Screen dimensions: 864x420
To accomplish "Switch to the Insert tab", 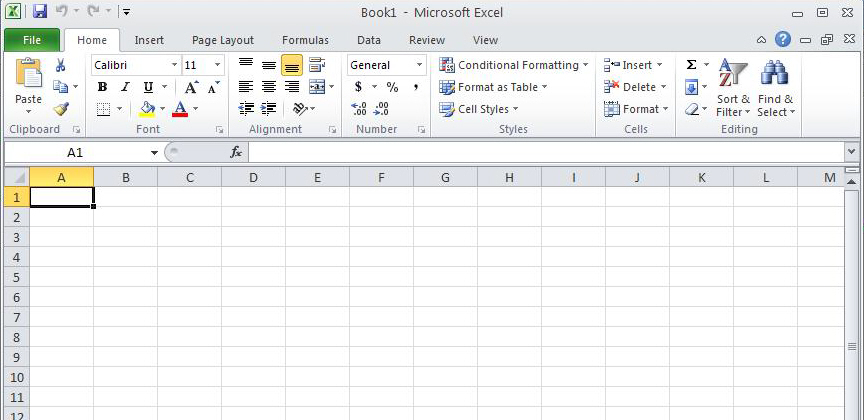I will [149, 40].
